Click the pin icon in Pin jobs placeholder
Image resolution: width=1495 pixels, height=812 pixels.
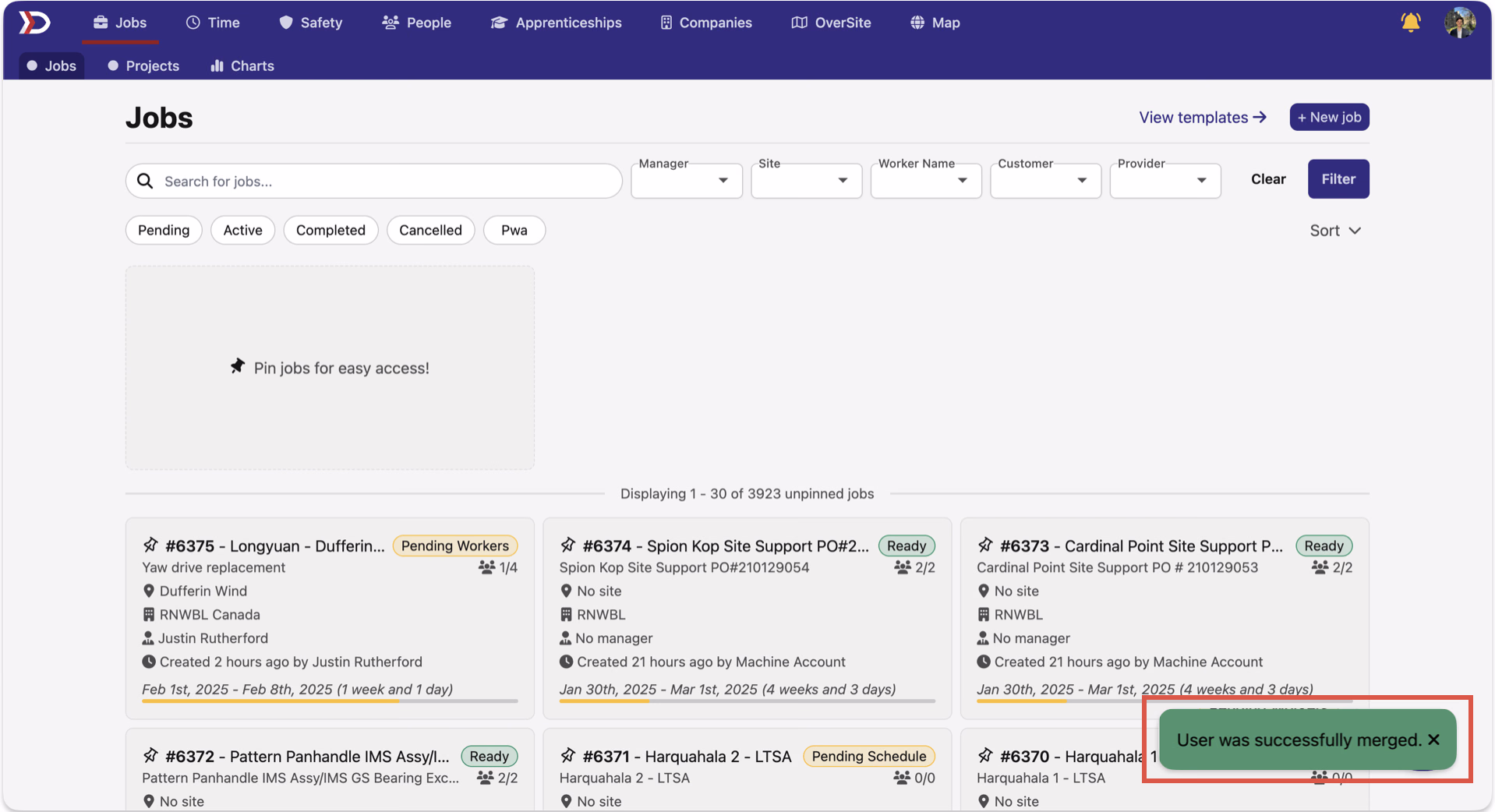click(238, 366)
